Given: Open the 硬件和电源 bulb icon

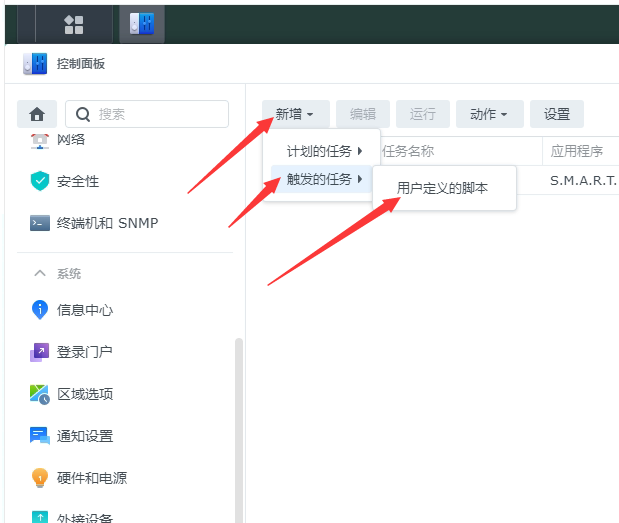Looking at the screenshot, I should coord(40,478).
